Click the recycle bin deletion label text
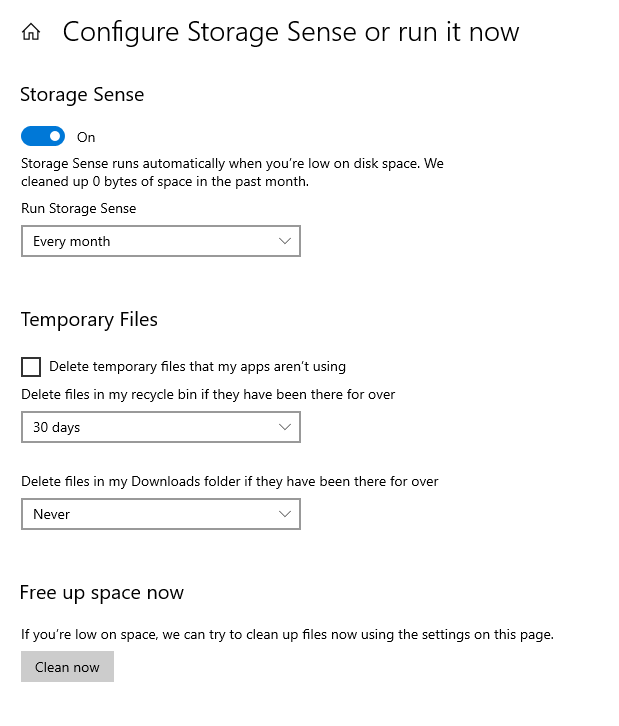619x726 pixels. 208,394
